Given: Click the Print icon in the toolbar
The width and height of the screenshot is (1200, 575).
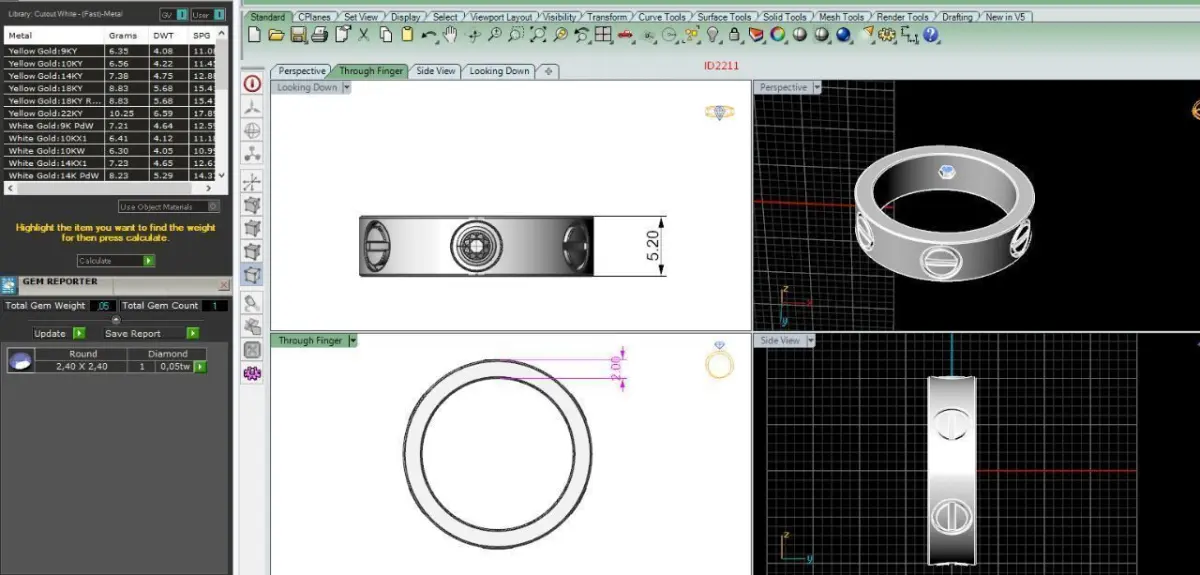Looking at the screenshot, I should point(319,34).
